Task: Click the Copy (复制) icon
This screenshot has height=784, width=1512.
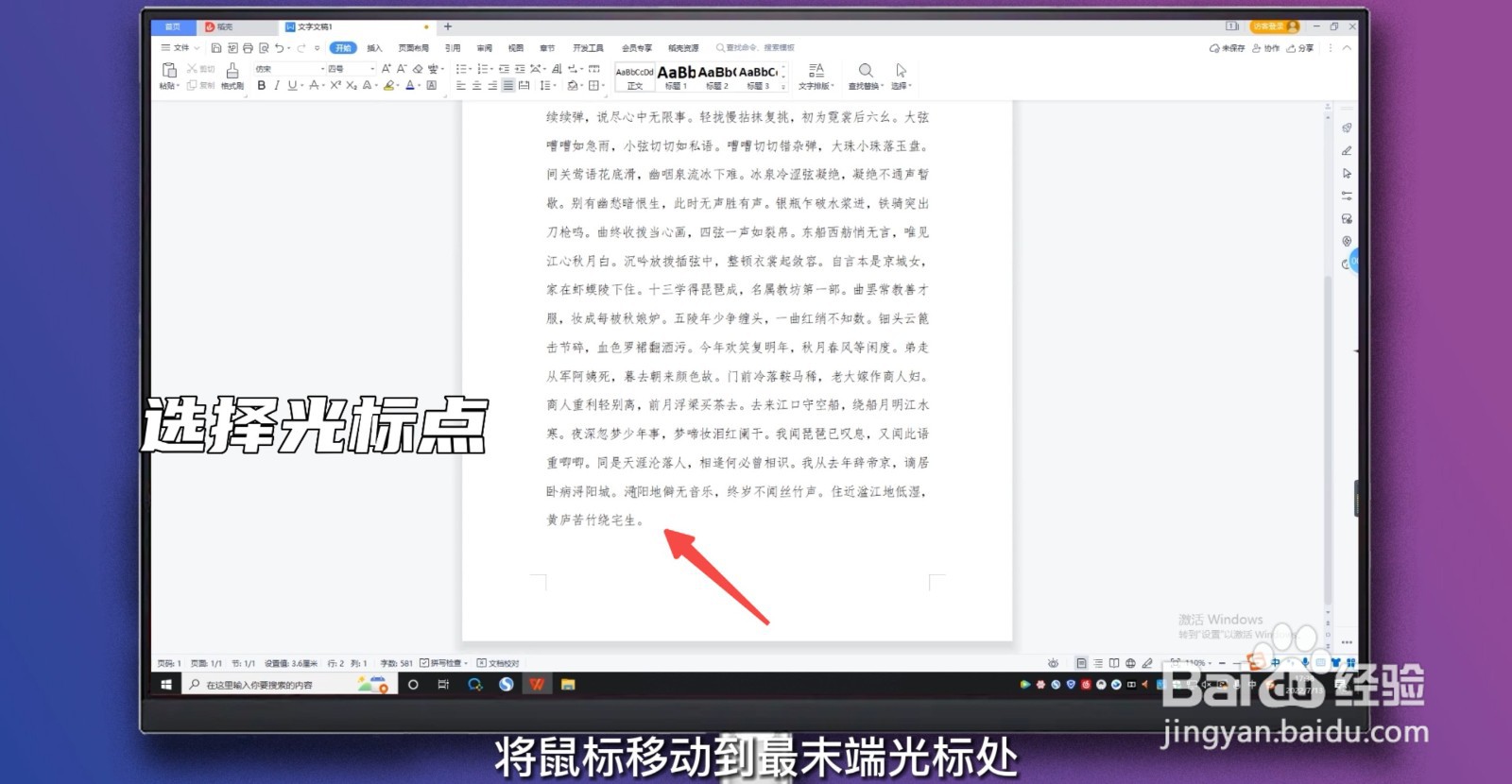Action: 200,85
